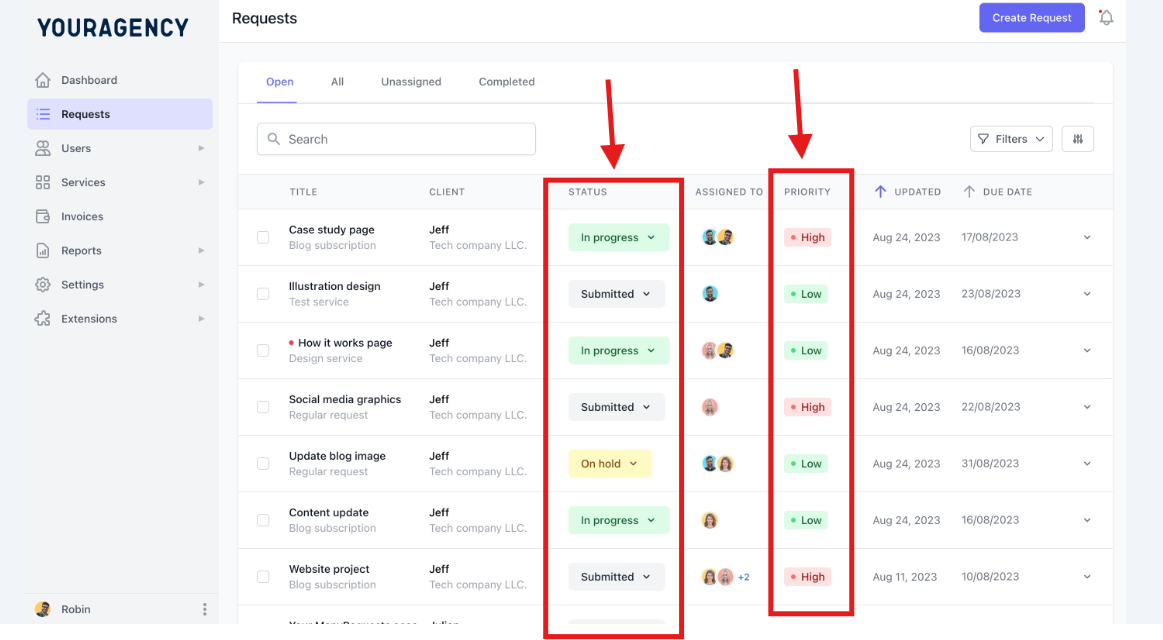Open the How it works page request
Screen dimensions: 1163x640
click(345, 343)
